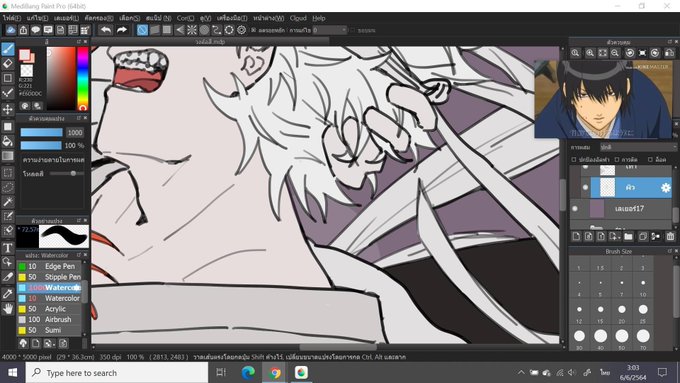Toggle the Lock checkbox in layer panel
This screenshot has width=680, height=383.
tap(650, 160)
